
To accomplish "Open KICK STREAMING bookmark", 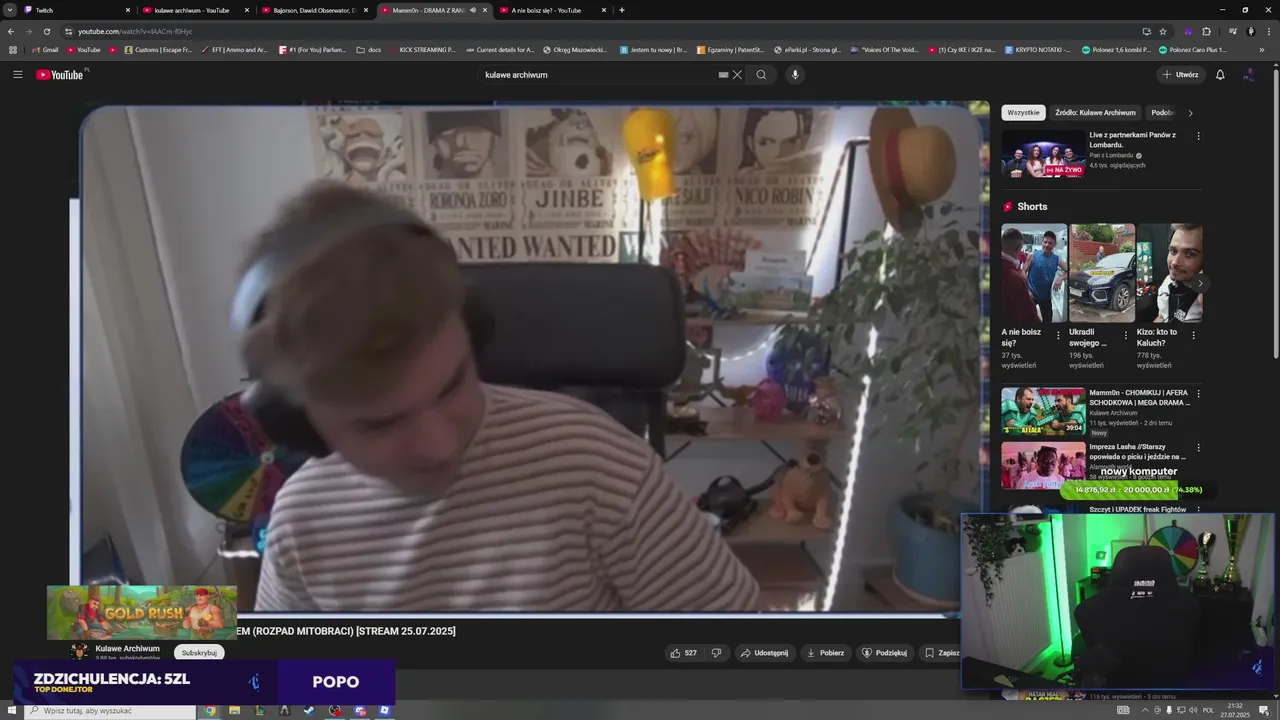I will coord(421,49).
